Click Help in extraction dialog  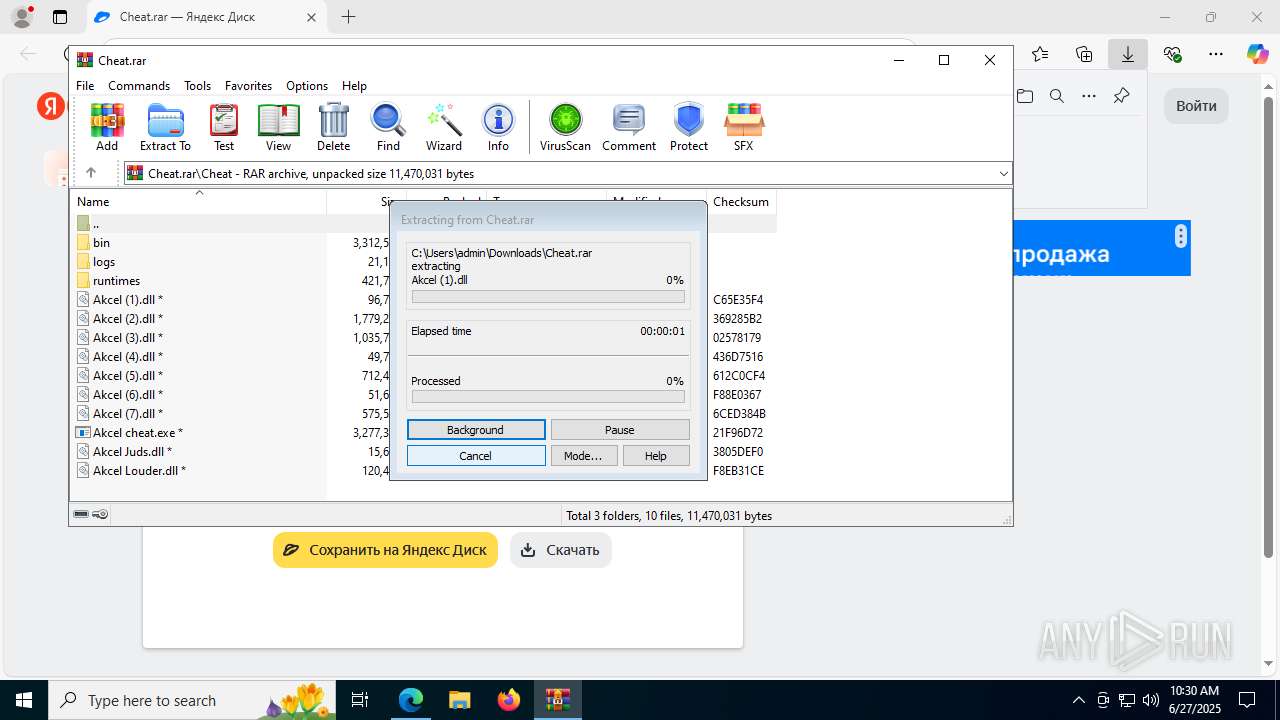pyautogui.click(x=656, y=456)
